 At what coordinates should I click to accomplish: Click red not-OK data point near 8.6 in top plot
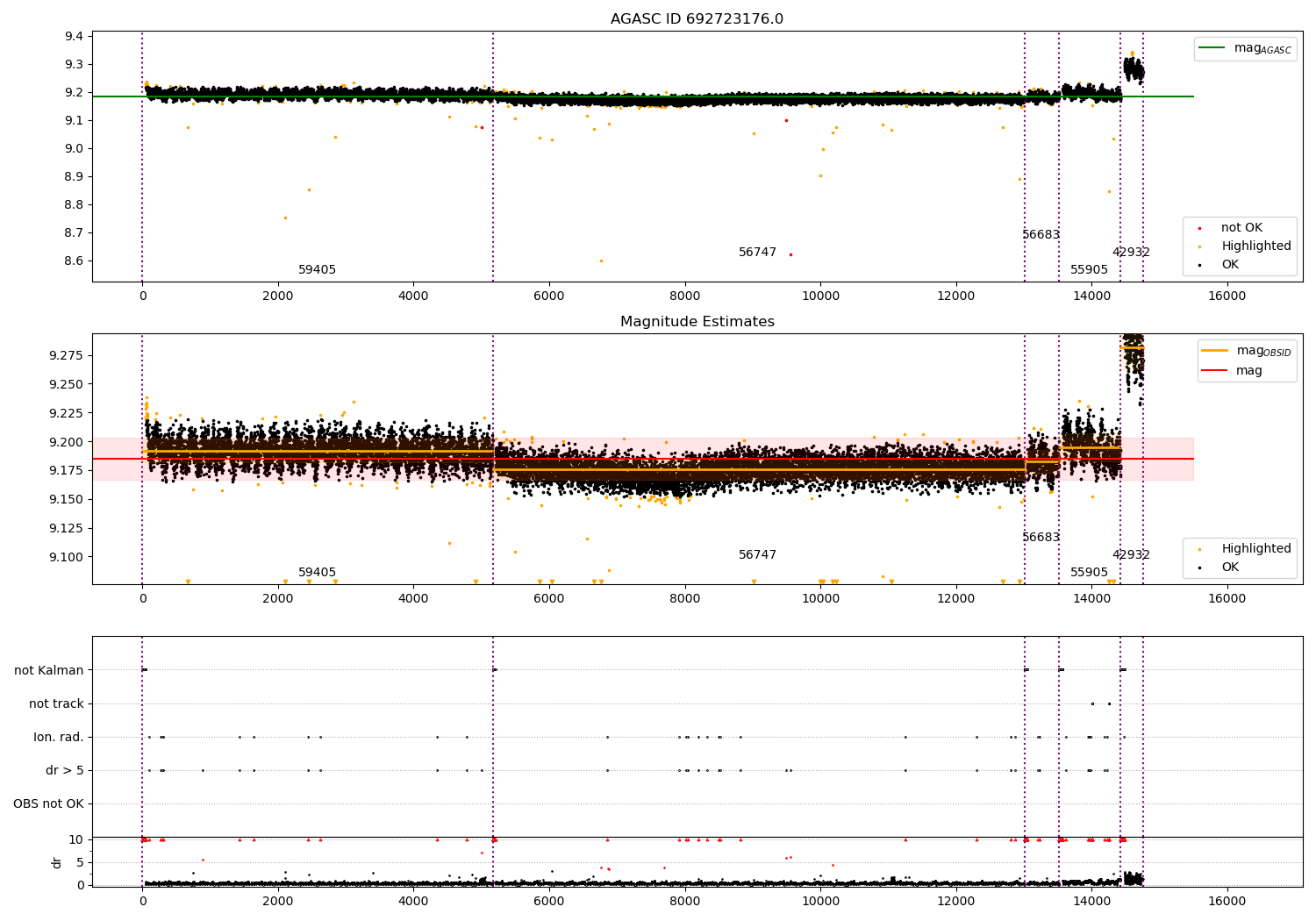click(x=790, y=254)
